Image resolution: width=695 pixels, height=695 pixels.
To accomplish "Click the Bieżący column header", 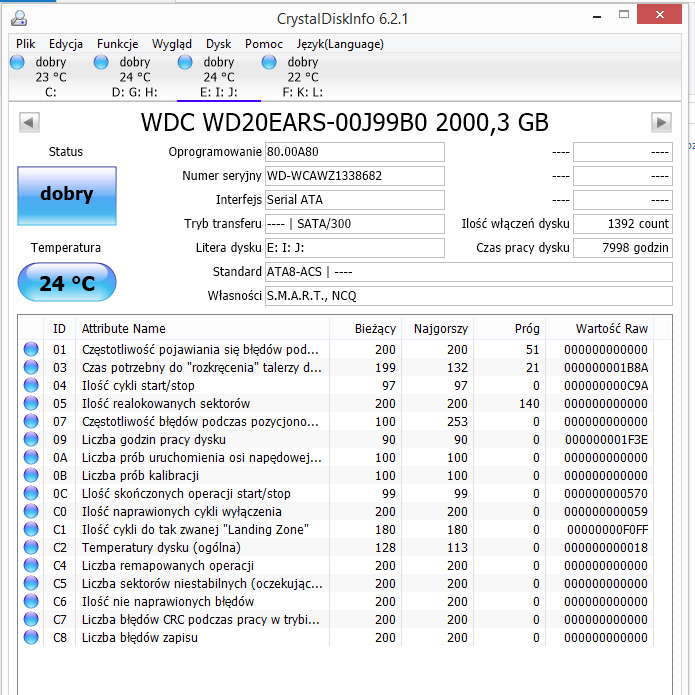I will point(366,328).
